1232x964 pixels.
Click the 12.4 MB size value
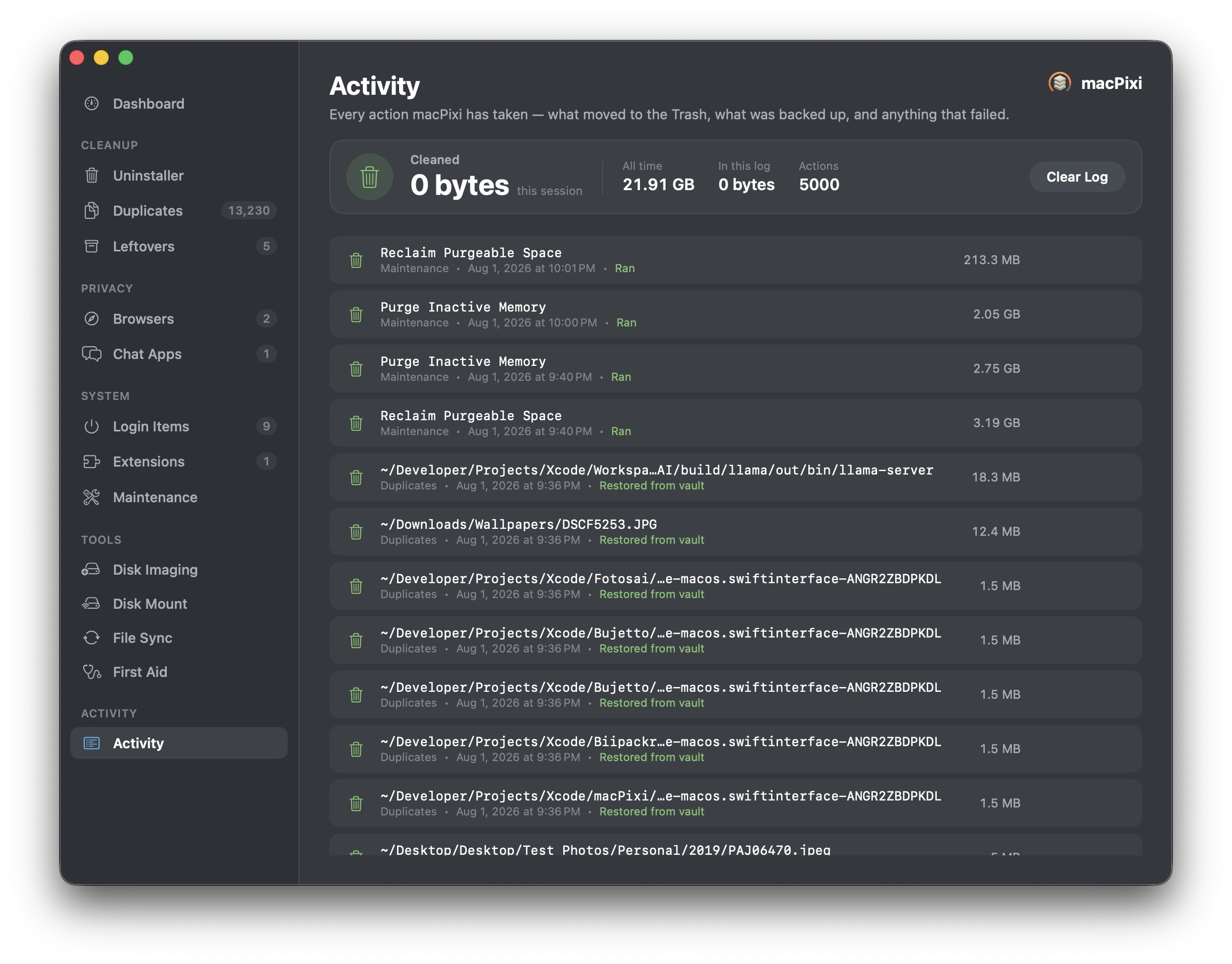(995, 532)
